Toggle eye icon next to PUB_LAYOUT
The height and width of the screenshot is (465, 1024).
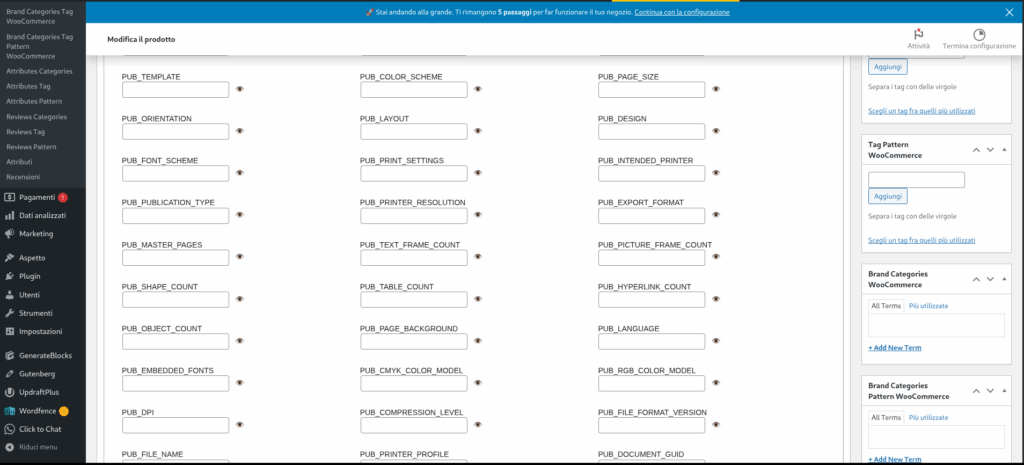[x=478, y=131]
